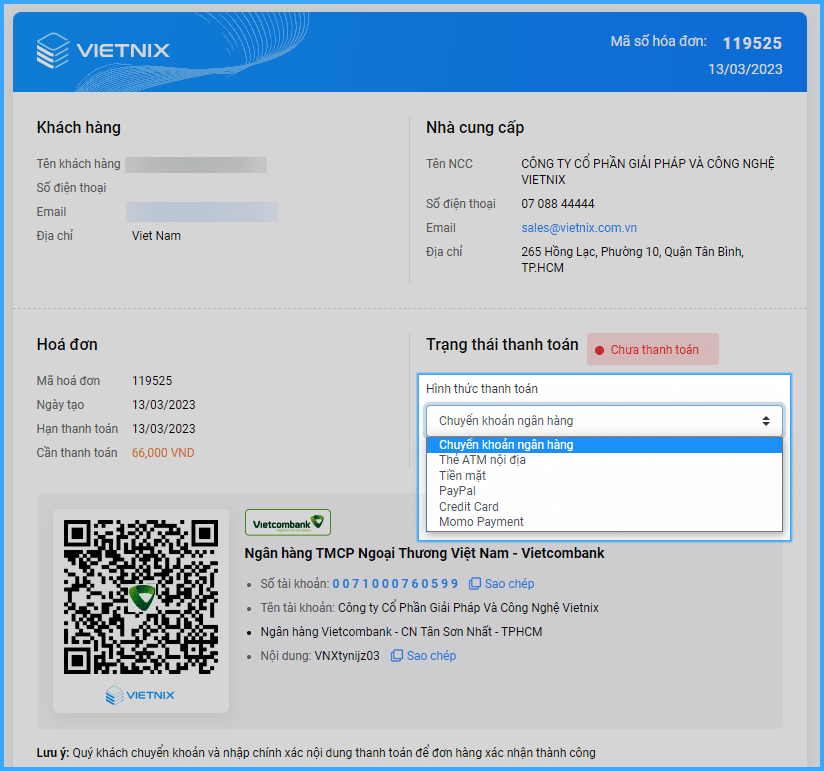Click the Hạn thanh toán date value
The width and height of the screenshot is (824, 771).
(x=163, y=428)
